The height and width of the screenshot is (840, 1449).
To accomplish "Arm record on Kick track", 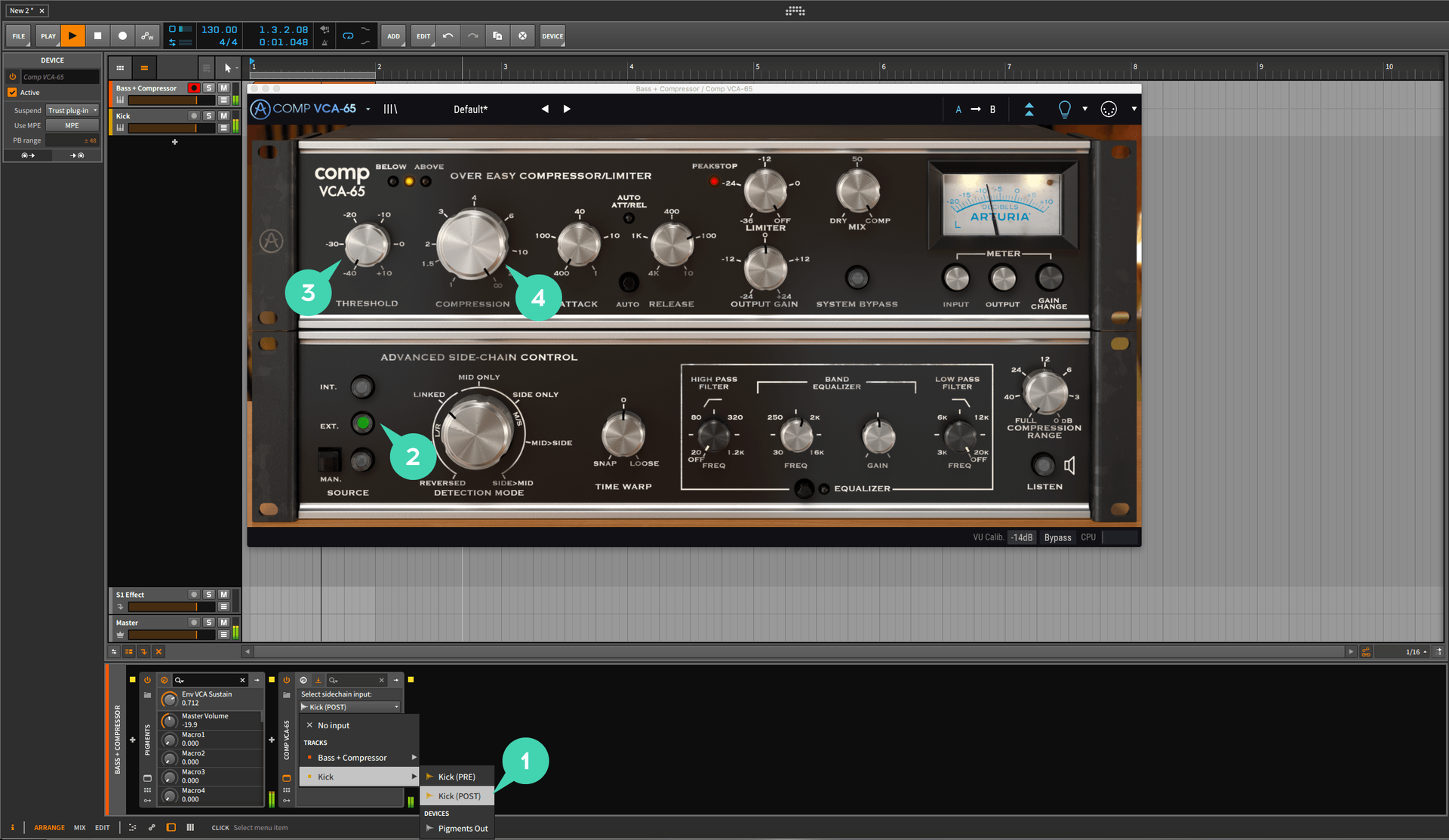I will (194, 115).
